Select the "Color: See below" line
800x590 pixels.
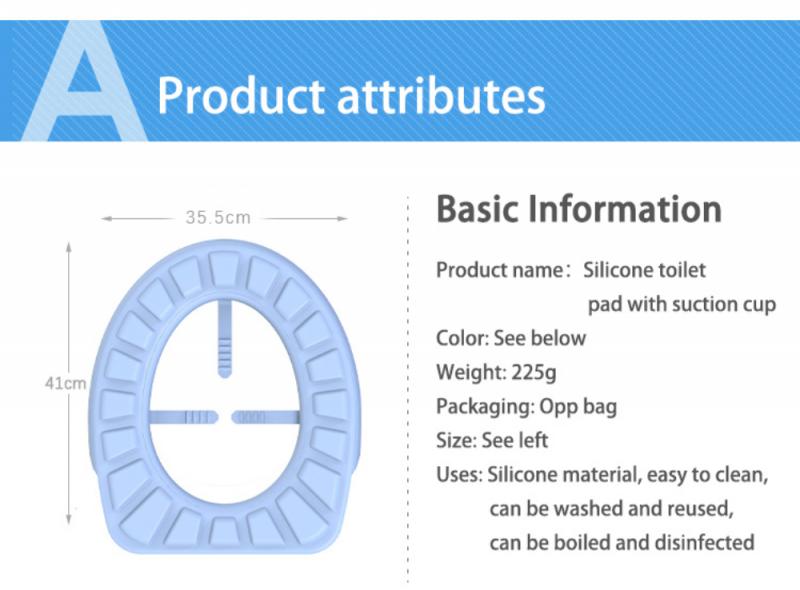511,338
